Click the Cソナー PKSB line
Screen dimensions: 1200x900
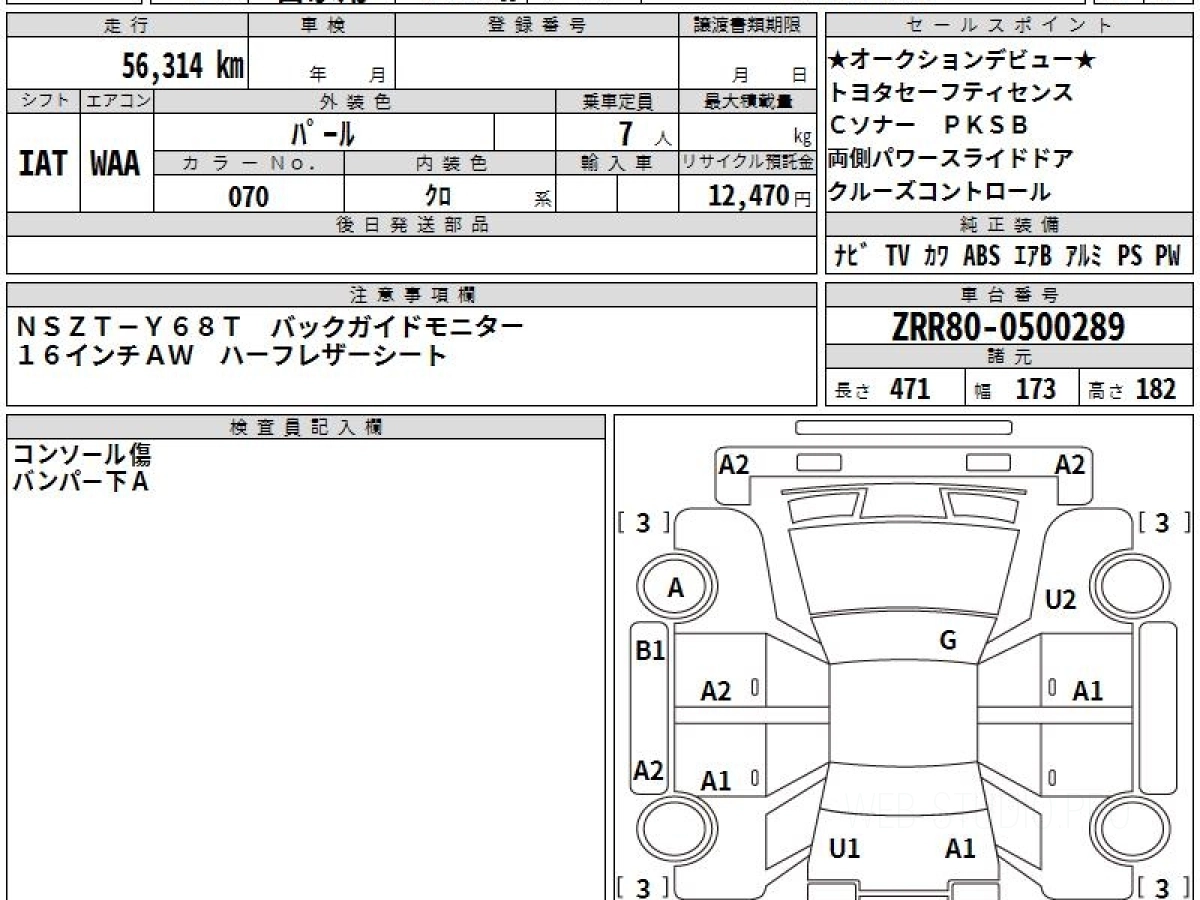tap(929, 126)
